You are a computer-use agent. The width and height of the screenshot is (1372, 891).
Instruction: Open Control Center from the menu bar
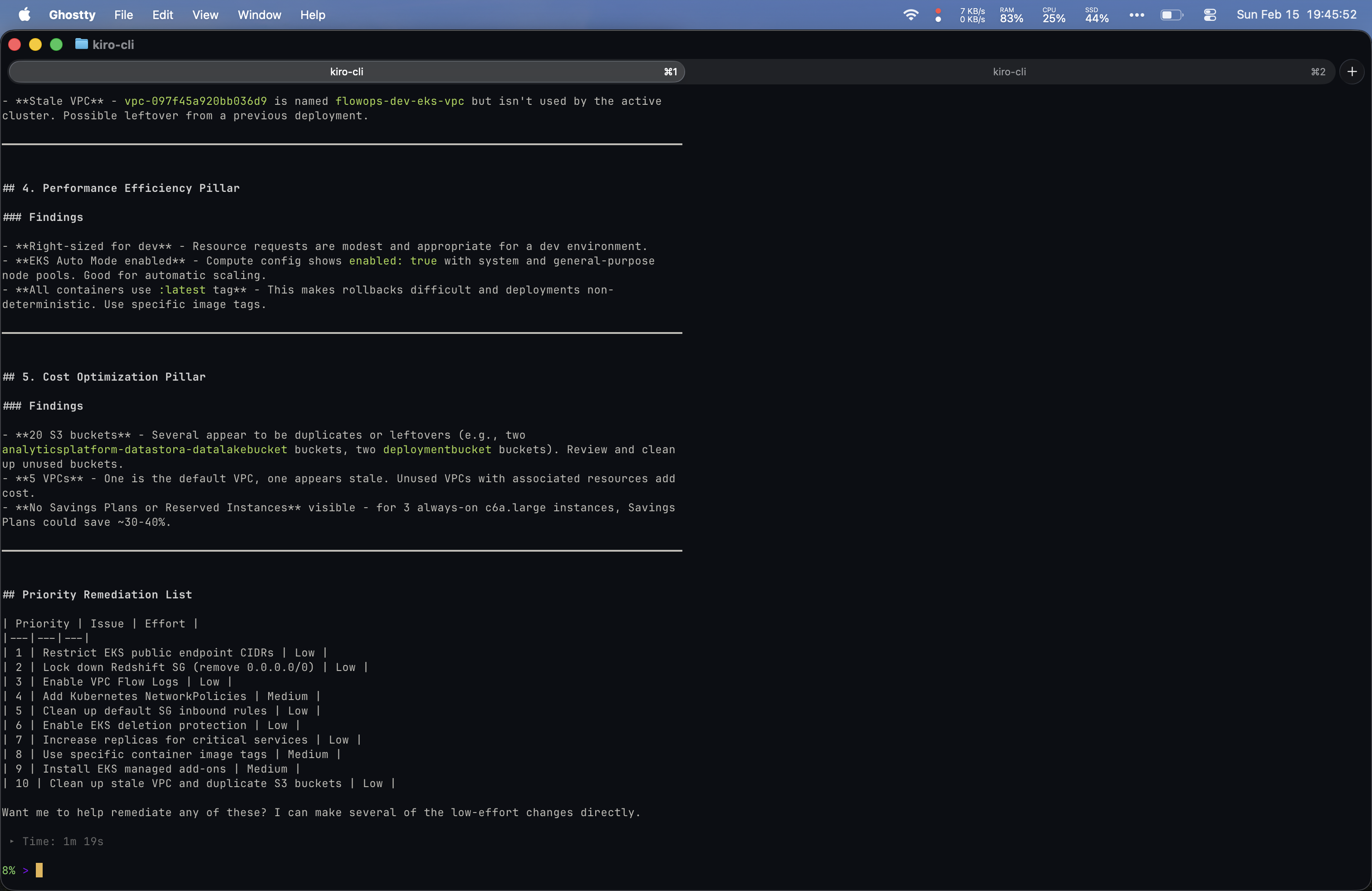[1210, 15]
